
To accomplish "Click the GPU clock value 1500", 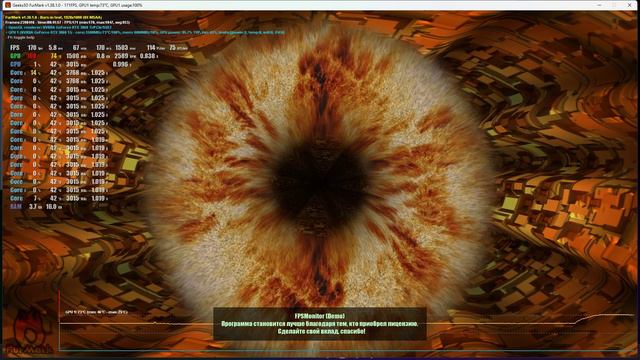I will coord(72,56).
